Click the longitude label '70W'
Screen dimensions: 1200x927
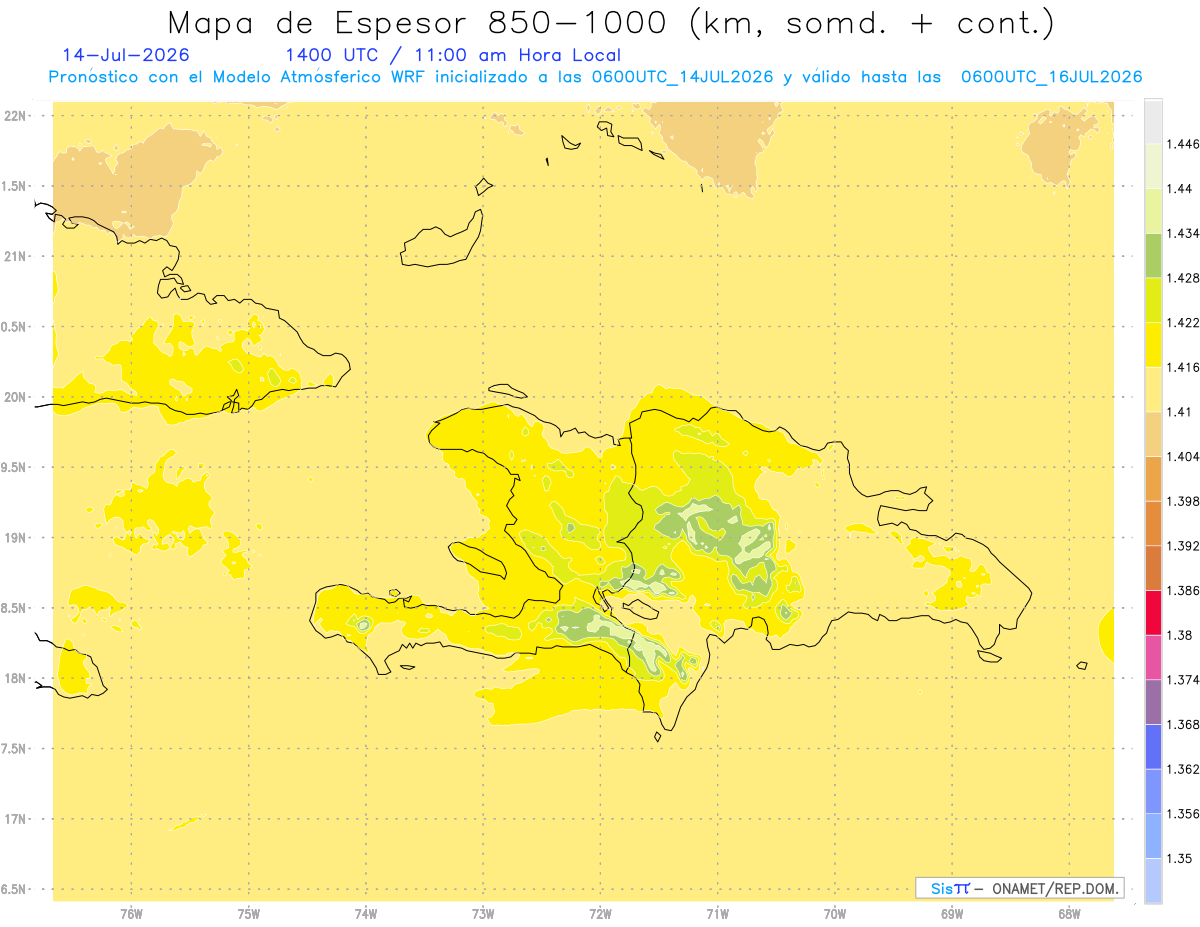(x=834, y=913)
